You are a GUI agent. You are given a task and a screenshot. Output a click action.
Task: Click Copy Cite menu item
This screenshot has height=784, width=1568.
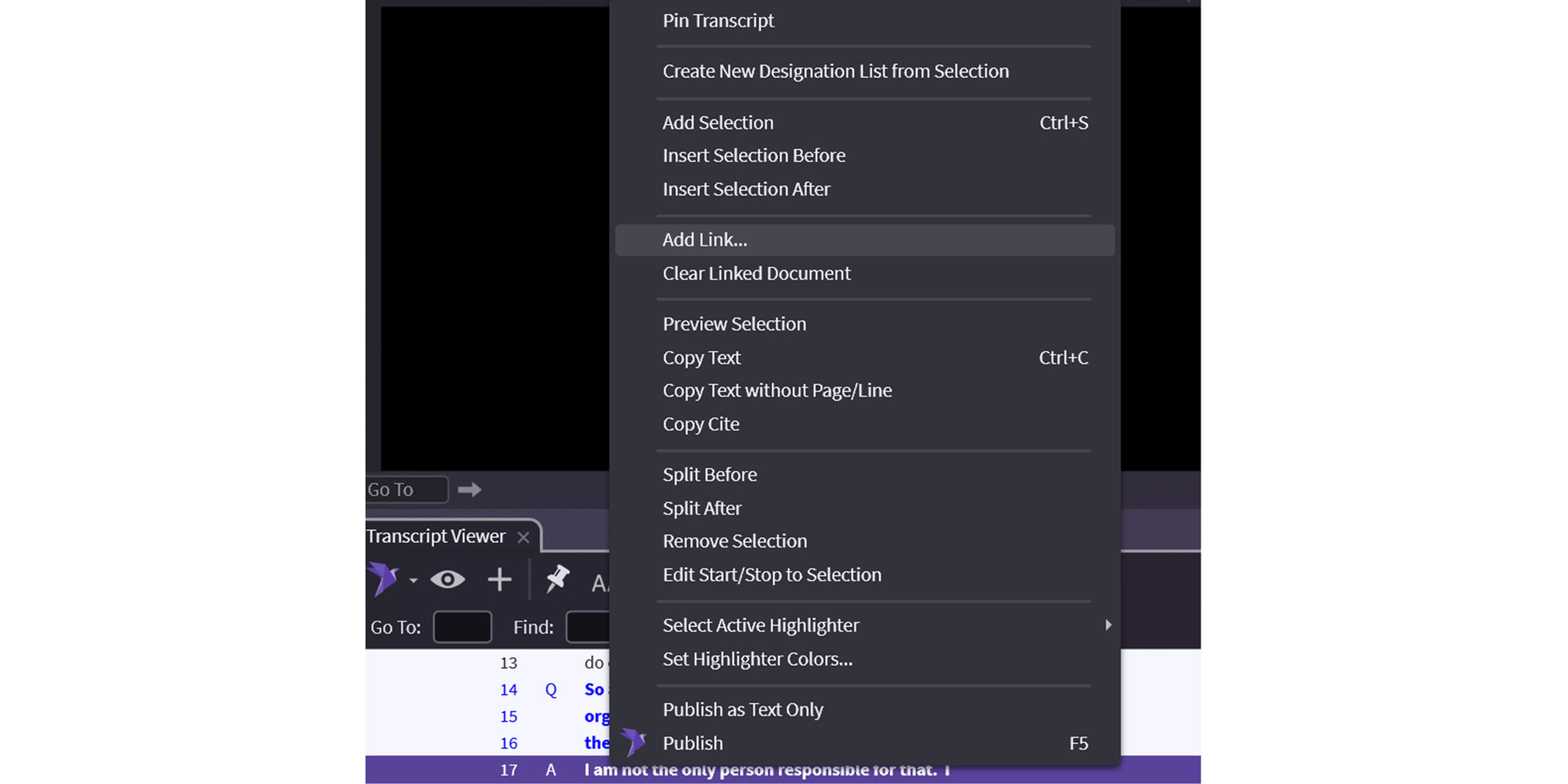point(701,424)
